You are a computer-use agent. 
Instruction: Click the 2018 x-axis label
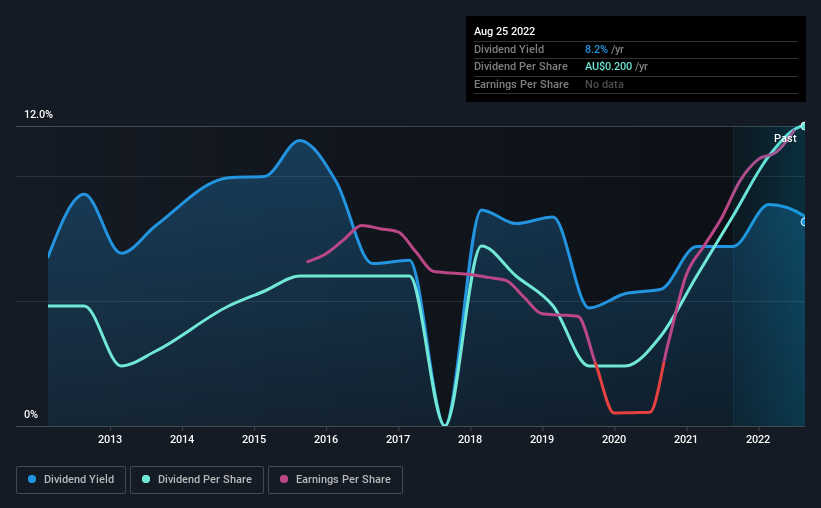(x=470, y=439)
